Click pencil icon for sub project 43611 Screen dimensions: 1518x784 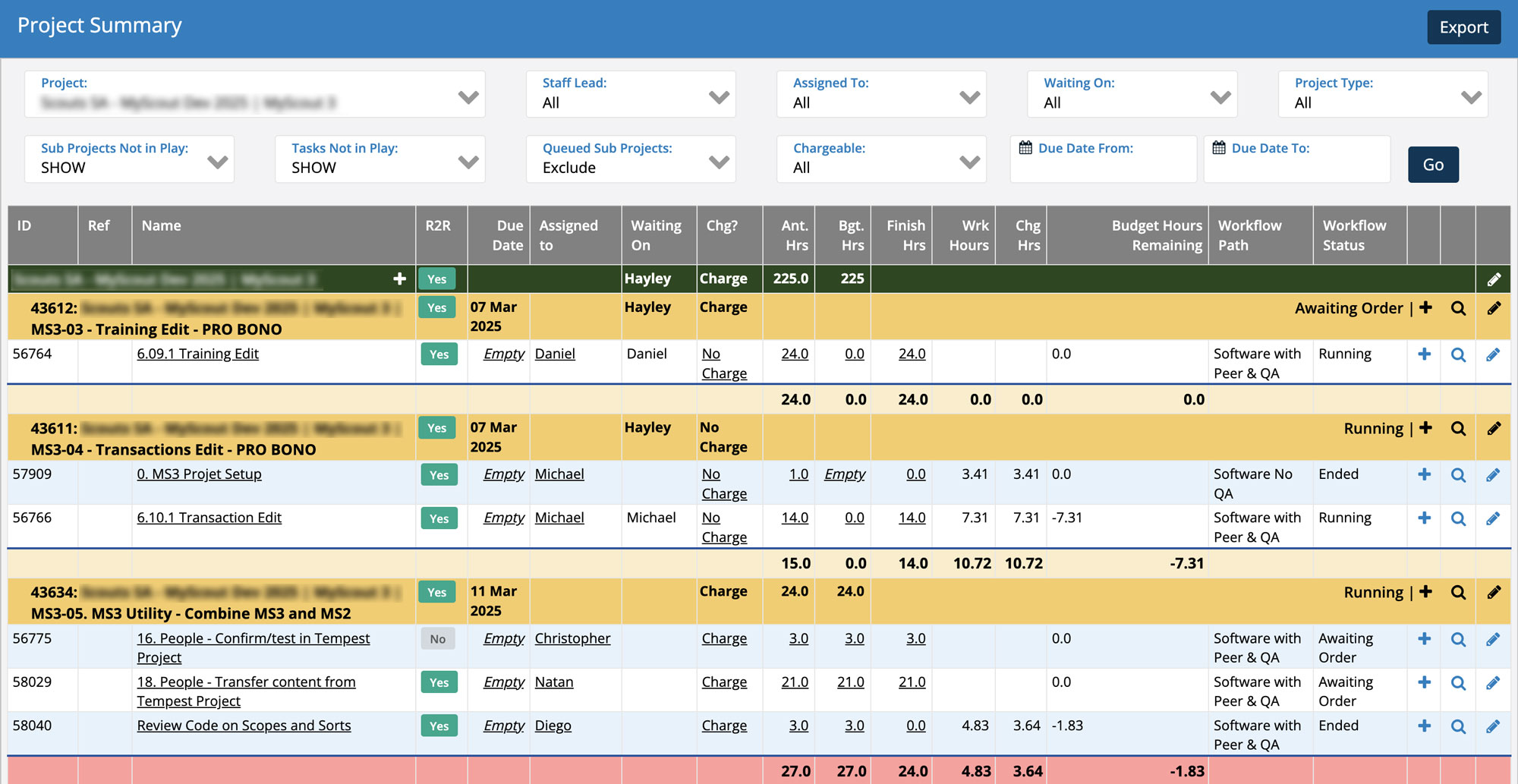(1493, 429)
